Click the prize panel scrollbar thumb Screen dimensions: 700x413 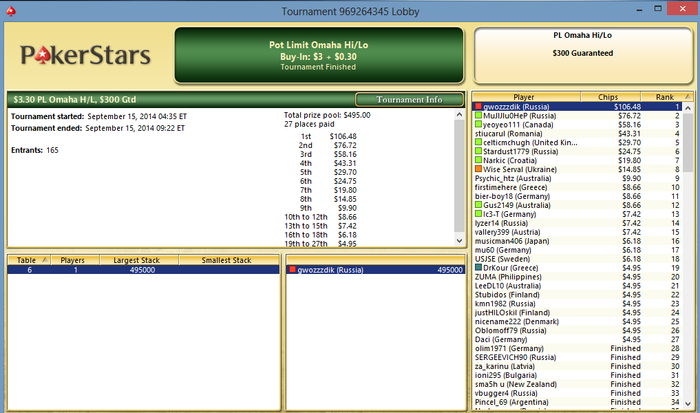pyautogui.click(x=459, y=176)
